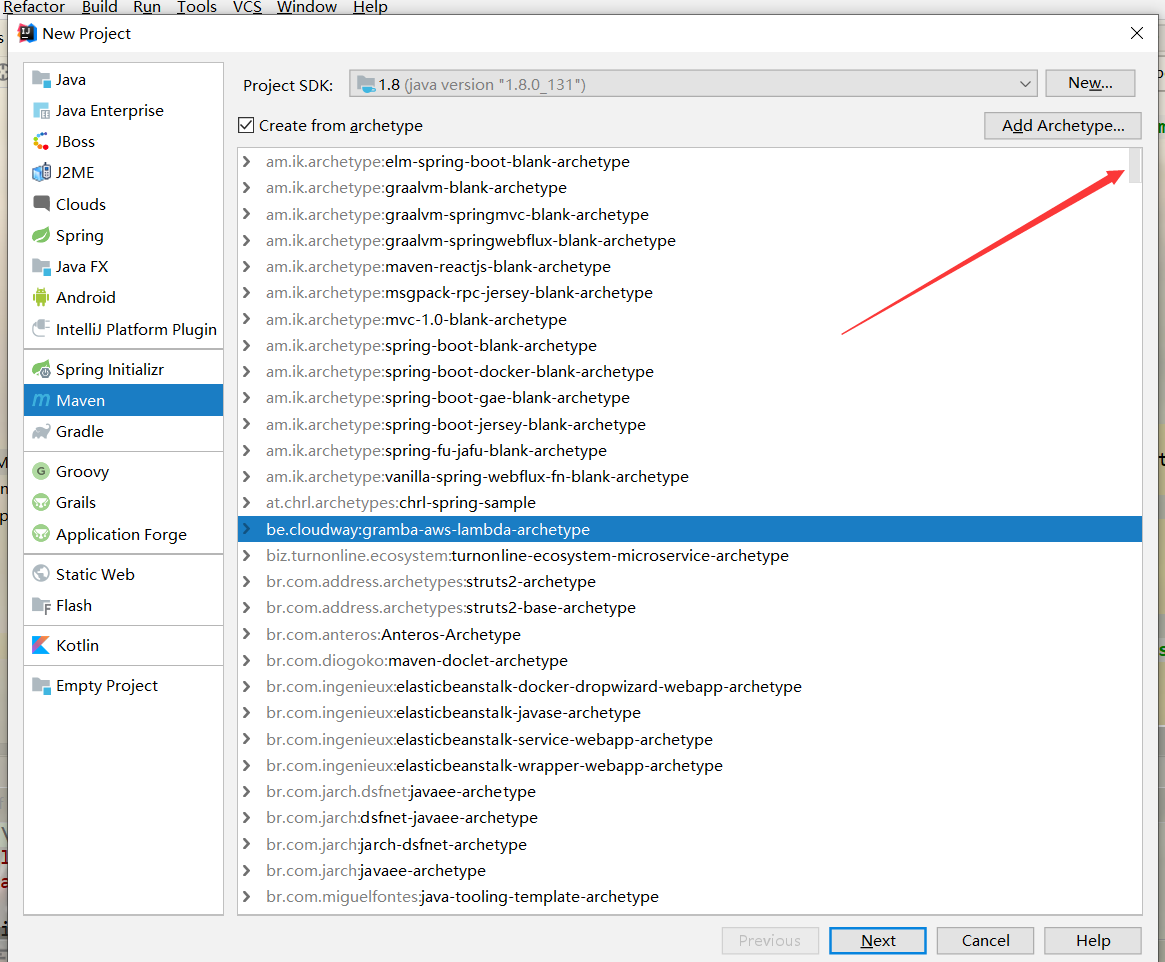Expand Anteros-Archetype node

tap(246, 634)
